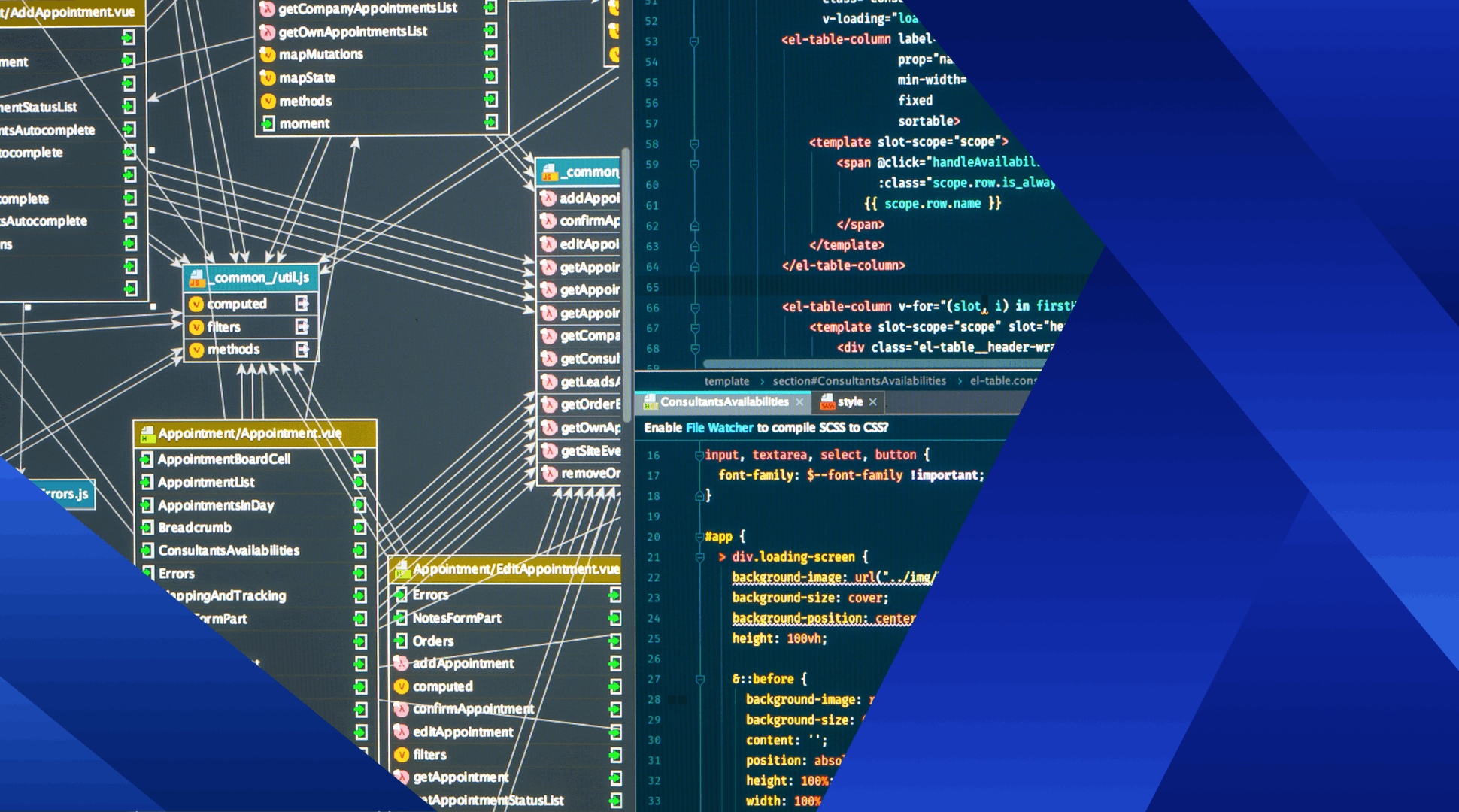Viewport: 1459px width, 812px height.
Task: Click the Appointment/Appointment.vue file icon
Action: [147, 434]
